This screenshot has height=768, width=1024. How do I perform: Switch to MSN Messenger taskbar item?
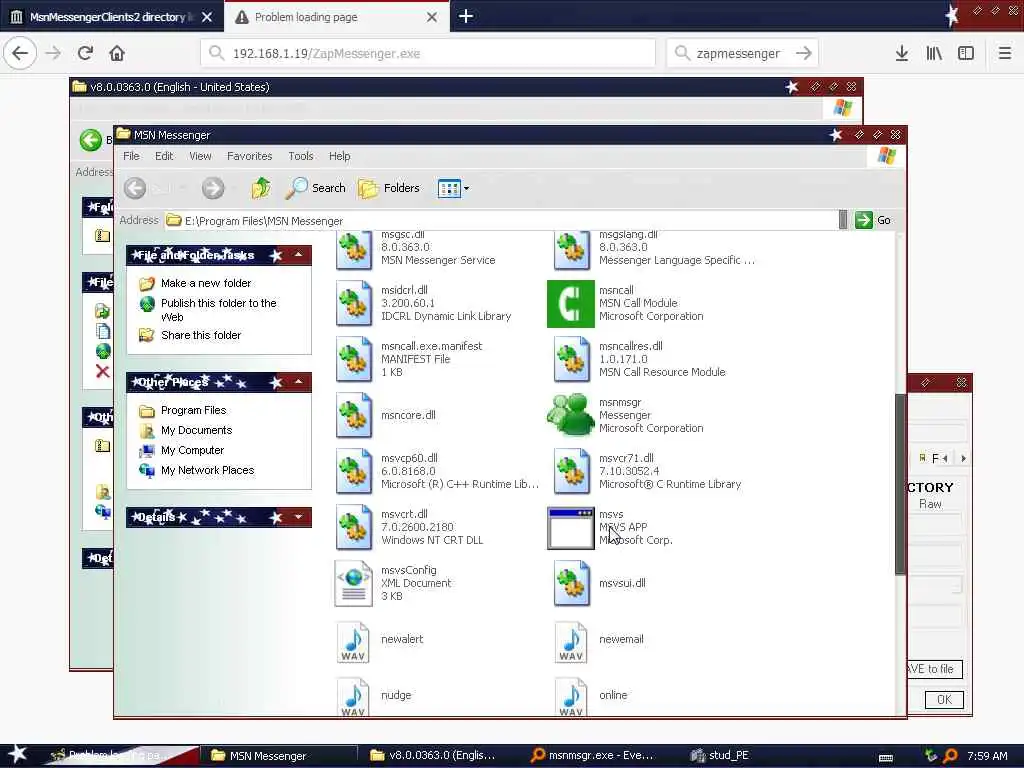click(279, 756)
